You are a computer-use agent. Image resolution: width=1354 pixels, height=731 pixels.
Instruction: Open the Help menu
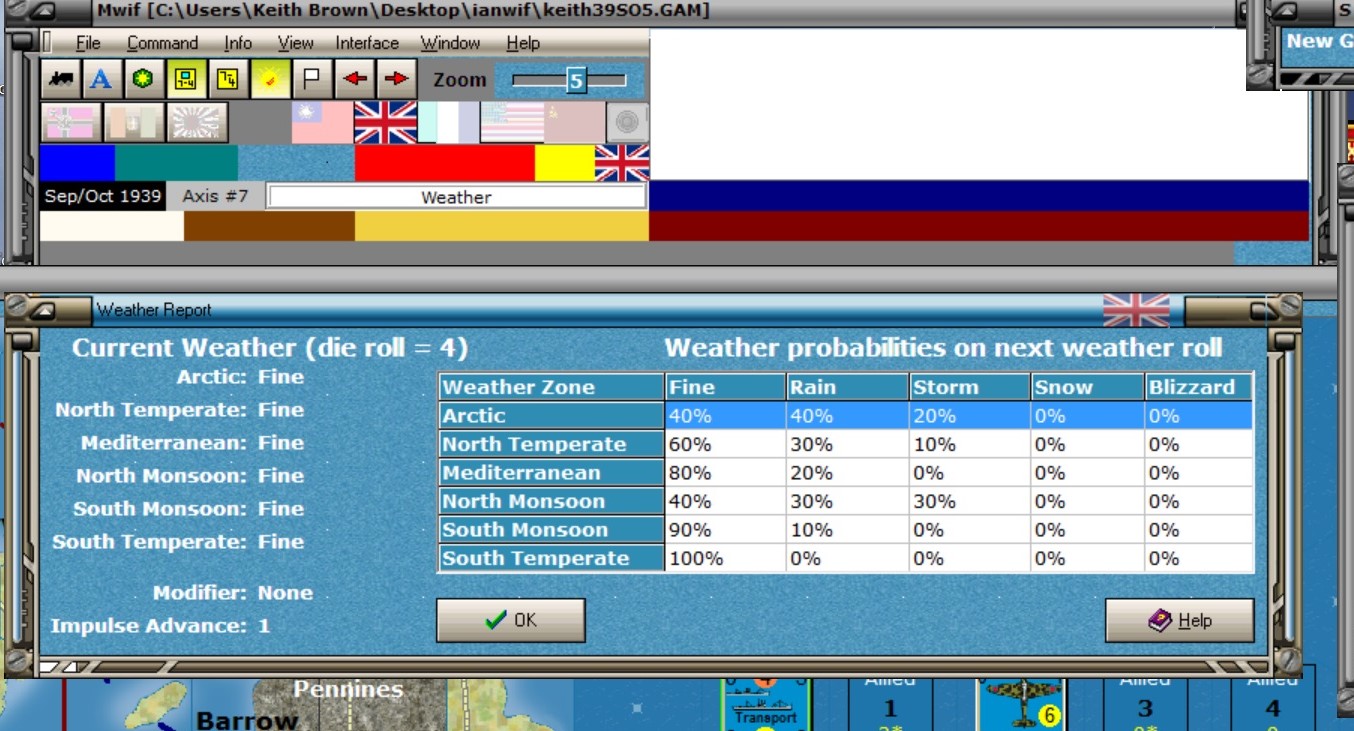523,43
